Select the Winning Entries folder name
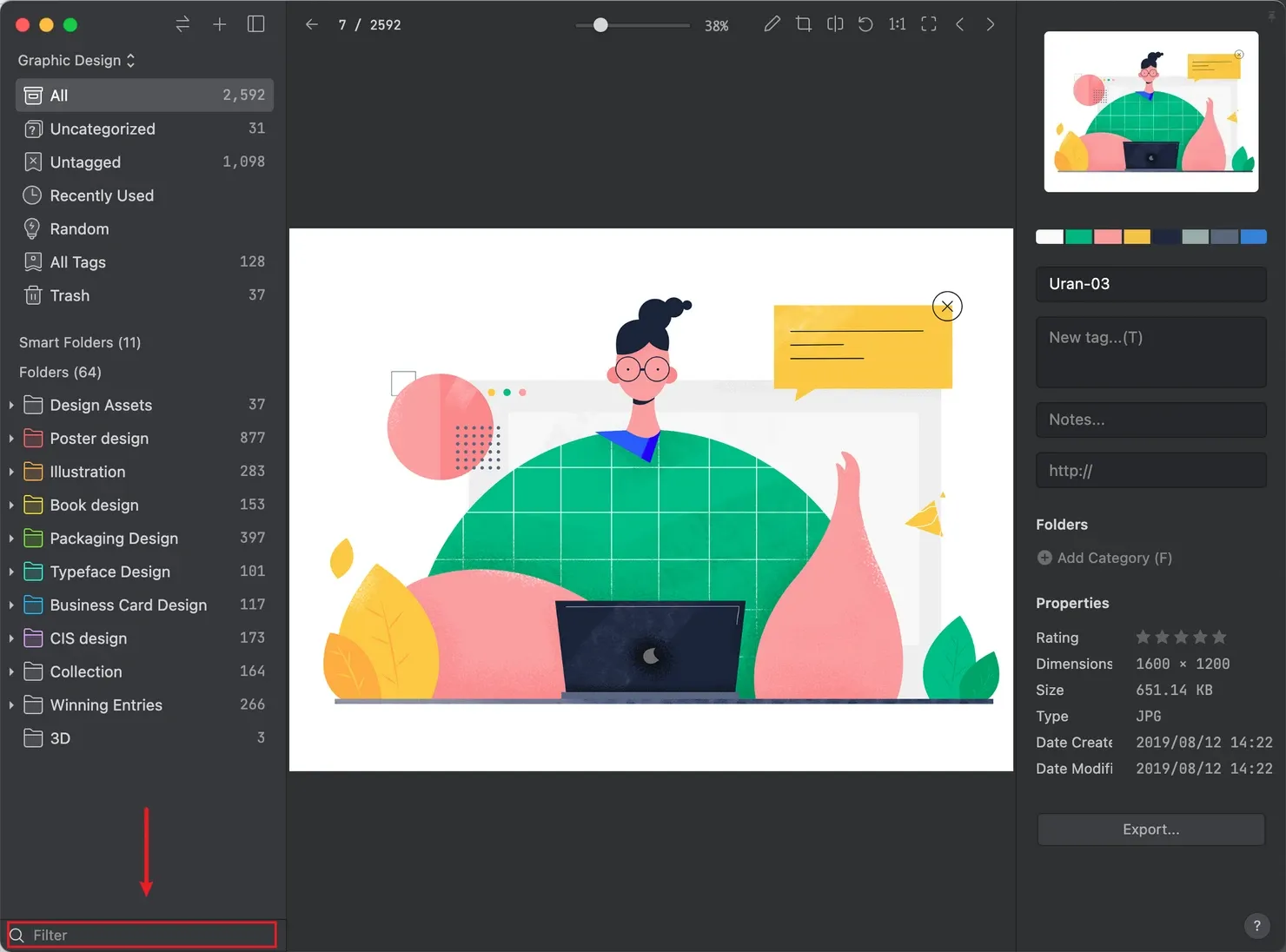 pos(106,704)
